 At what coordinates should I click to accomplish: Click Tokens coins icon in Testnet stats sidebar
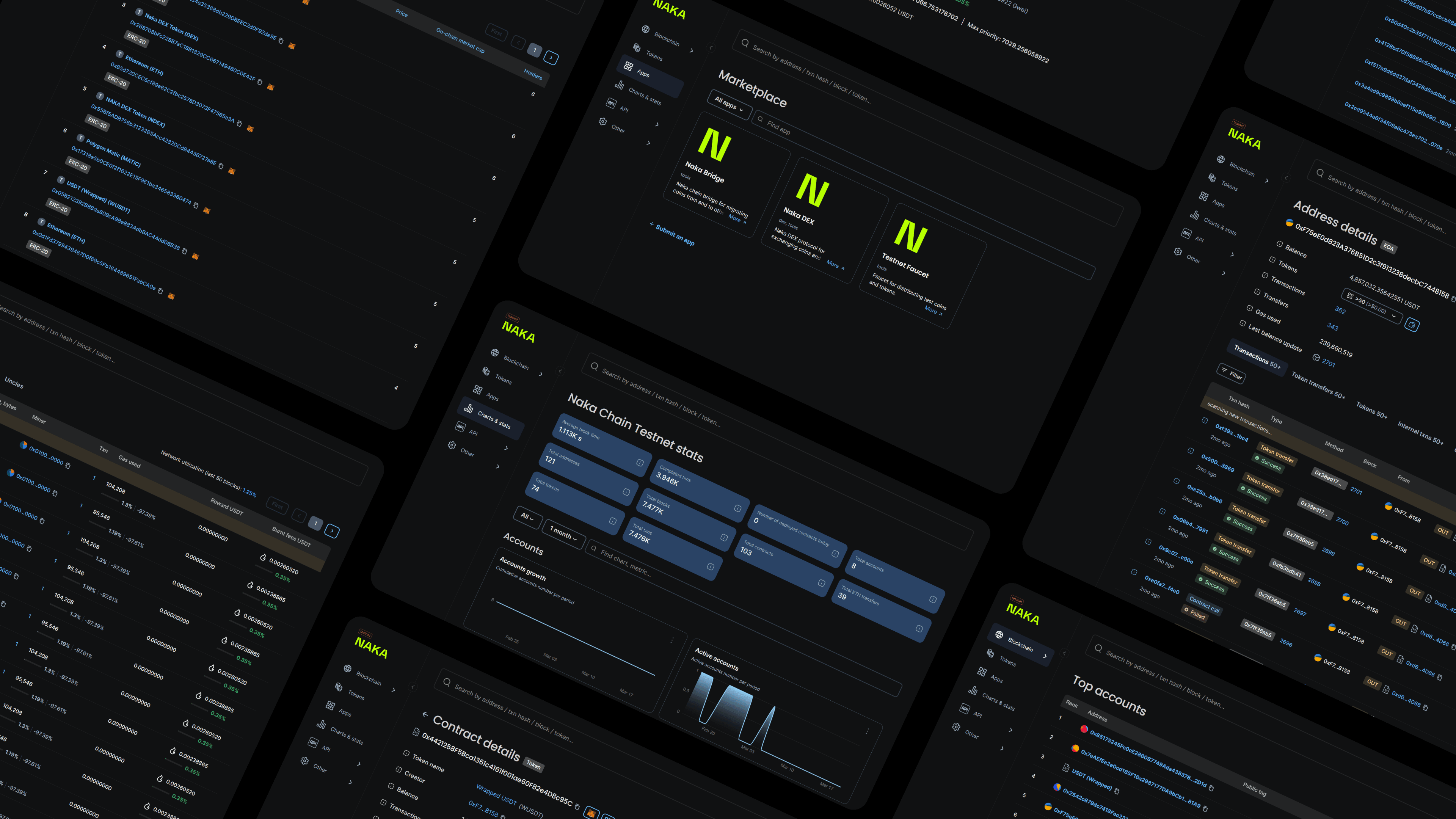point(486,371)
